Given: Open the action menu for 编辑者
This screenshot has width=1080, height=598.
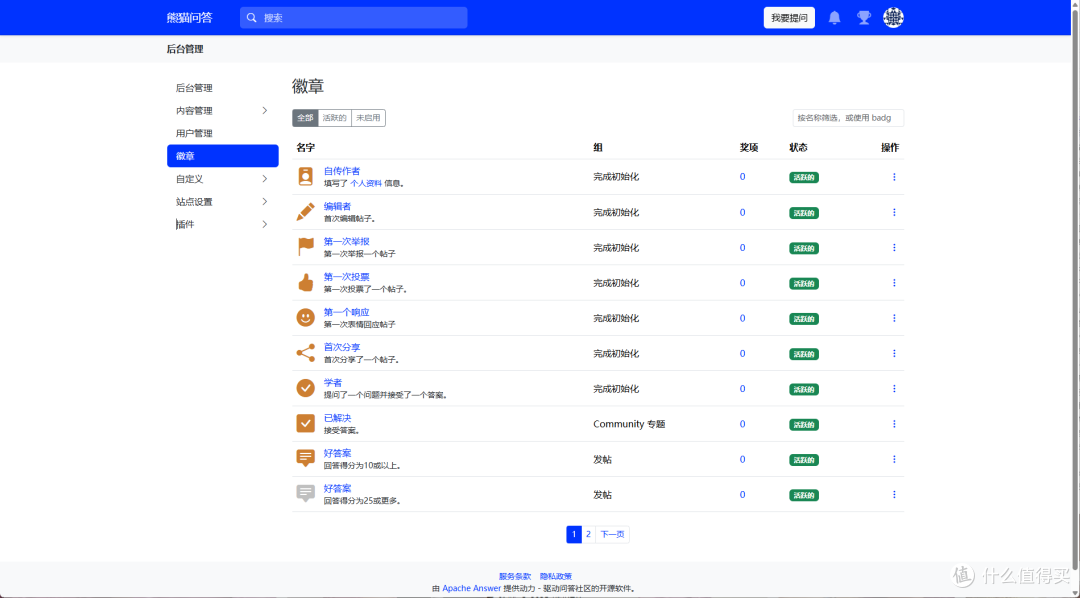Looking at the screenshot, I should [894, 212].
